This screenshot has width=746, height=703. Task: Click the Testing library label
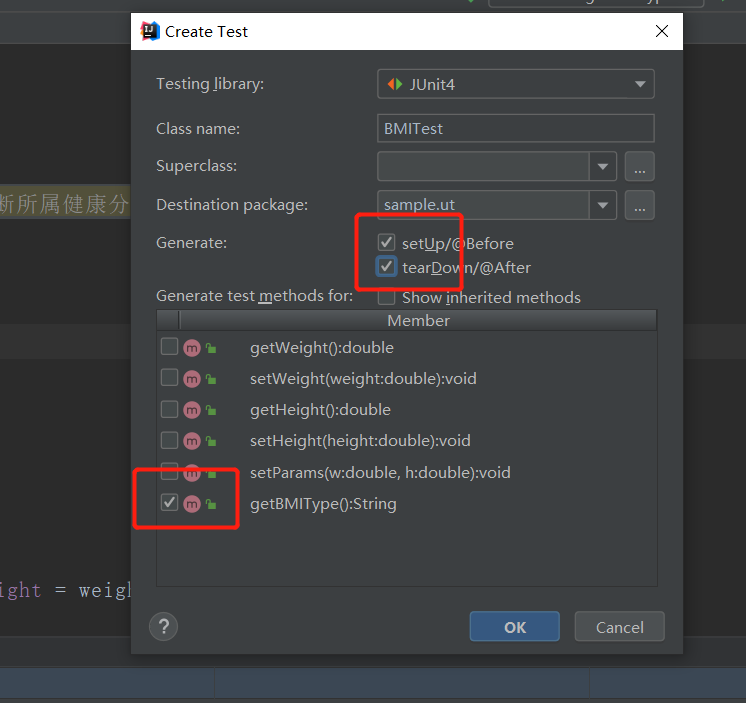[210, 84]
